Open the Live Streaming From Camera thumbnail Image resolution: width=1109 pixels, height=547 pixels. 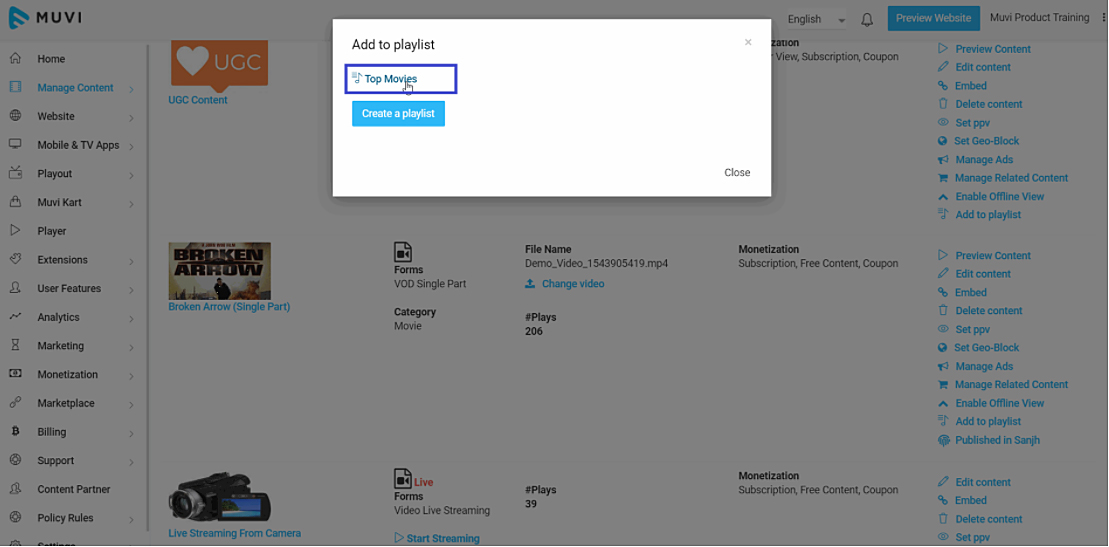coord(220,497)
